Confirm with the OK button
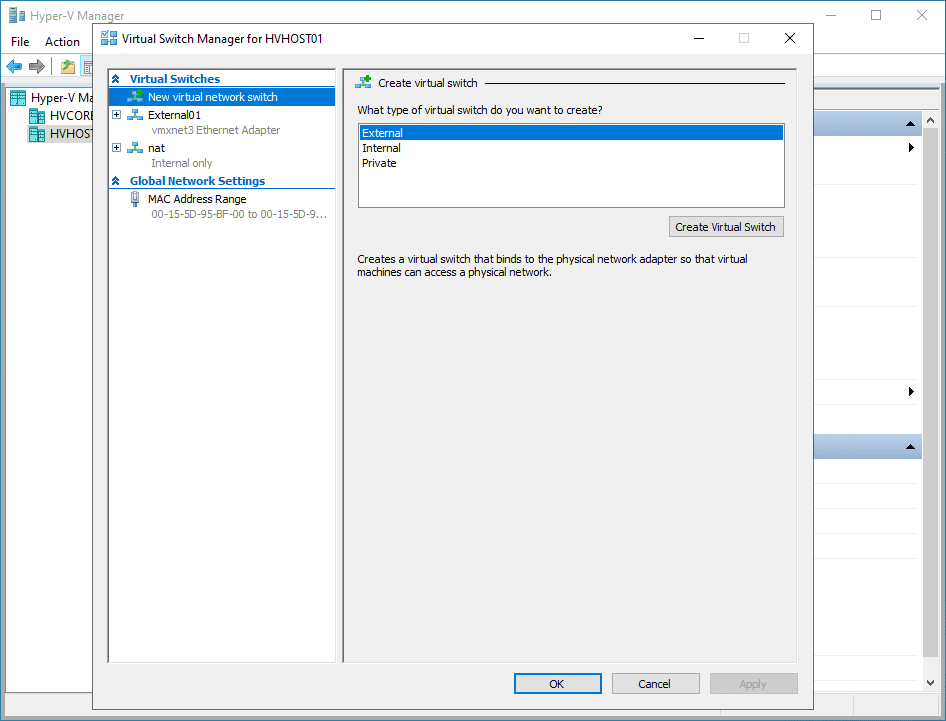The width and height of the screenshot is (946, 721). [557, 684]
